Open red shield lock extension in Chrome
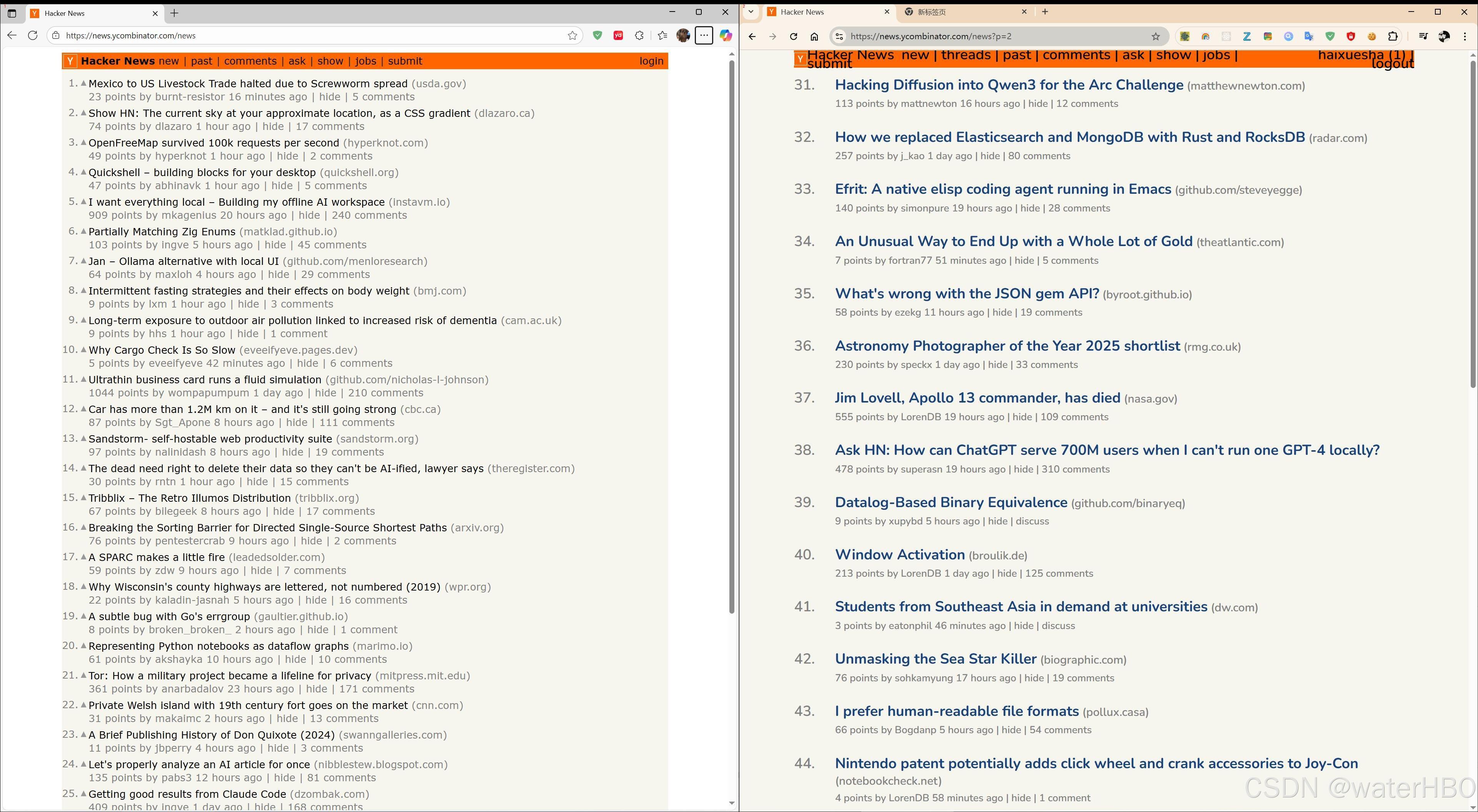Screen dimensions: 1478x812 [1351, 37]
